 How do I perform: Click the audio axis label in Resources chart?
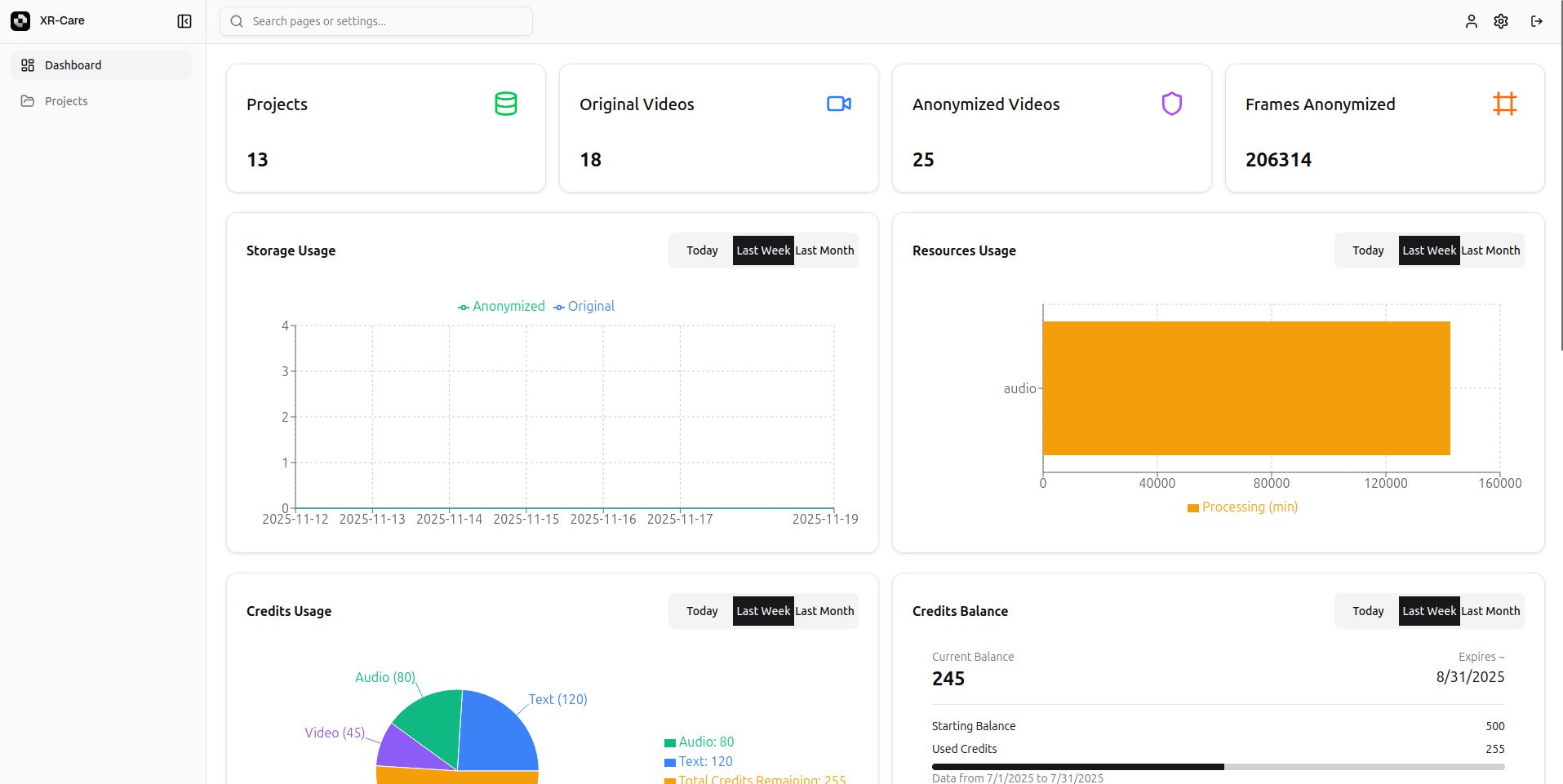click(1019, 388)
